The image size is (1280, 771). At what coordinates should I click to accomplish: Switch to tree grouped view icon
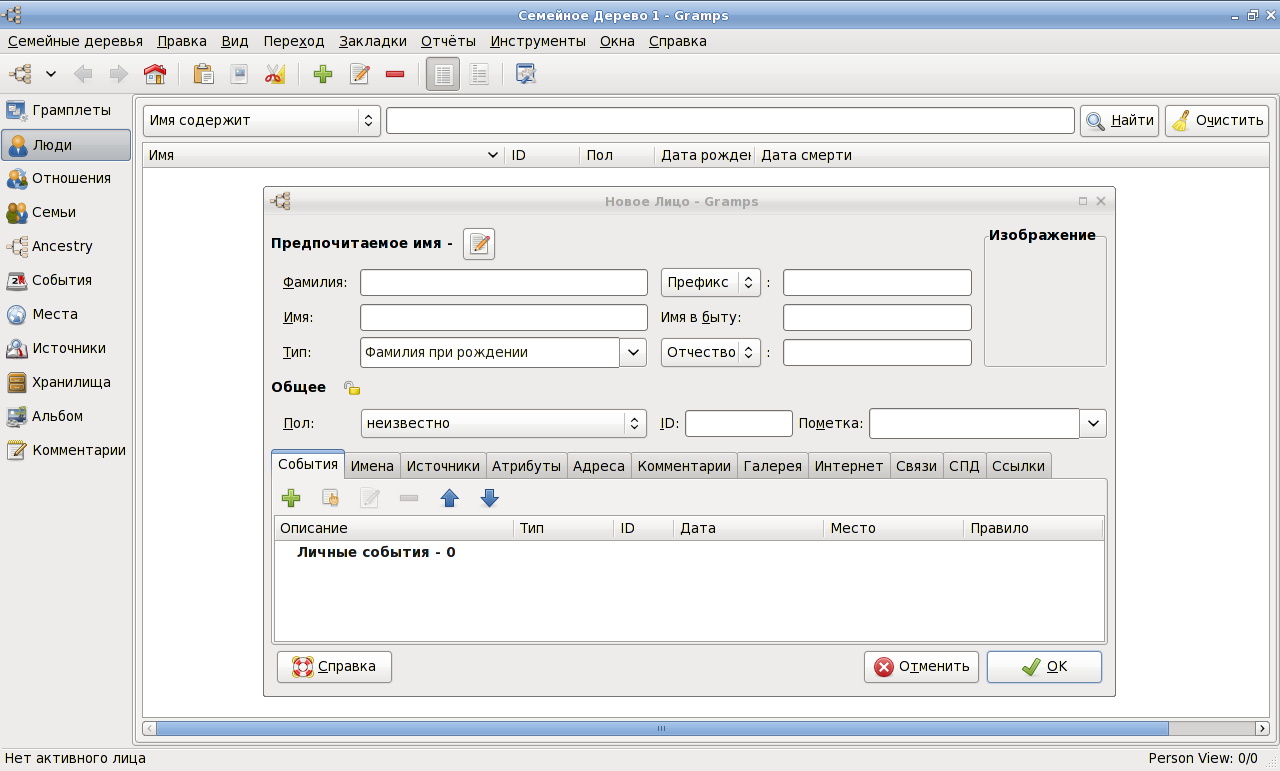click(x=479, y=74)
